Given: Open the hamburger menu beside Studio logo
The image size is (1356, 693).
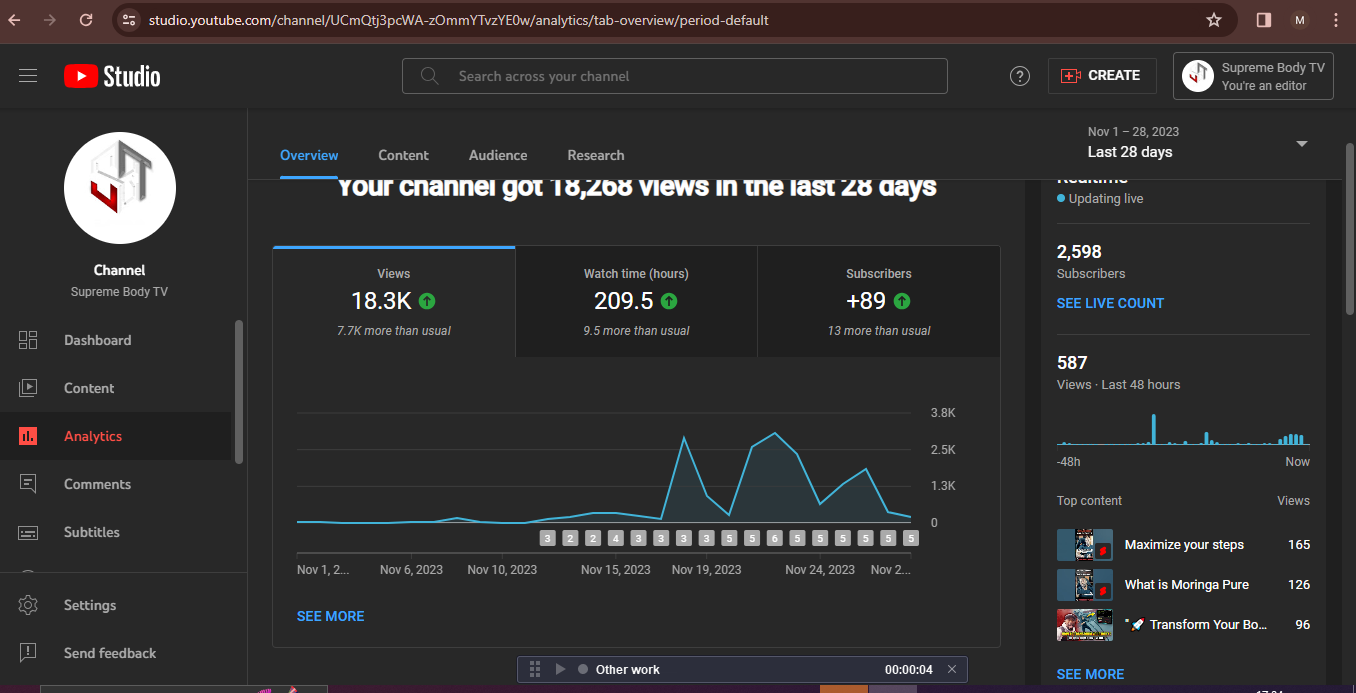Looking at the screenshot, I should [28, 76].
